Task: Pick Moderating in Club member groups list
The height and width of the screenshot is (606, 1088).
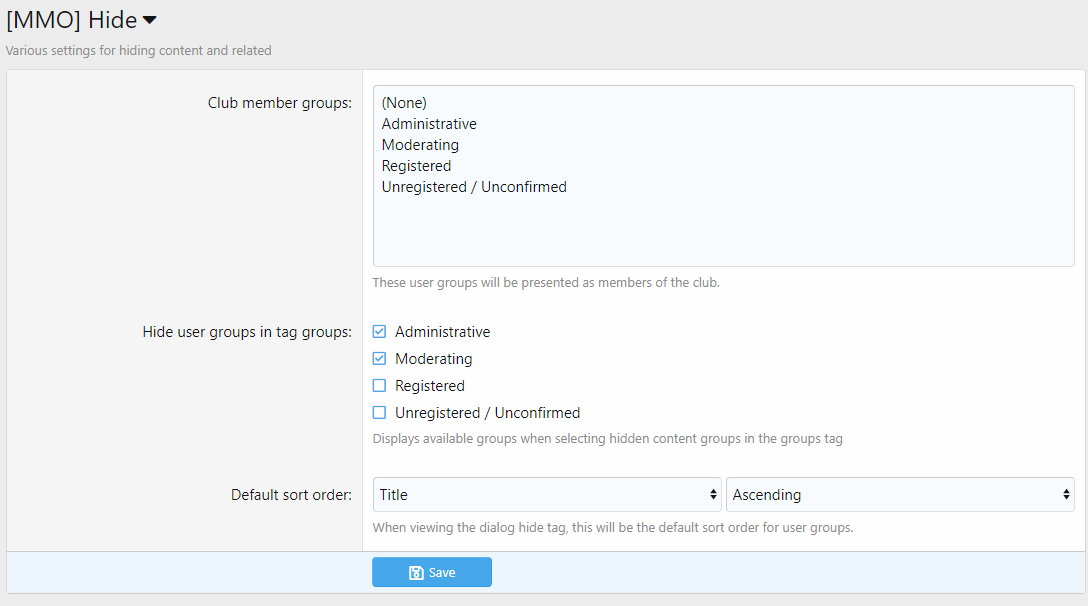Action: pyautogui.click(x=420, y=145)
